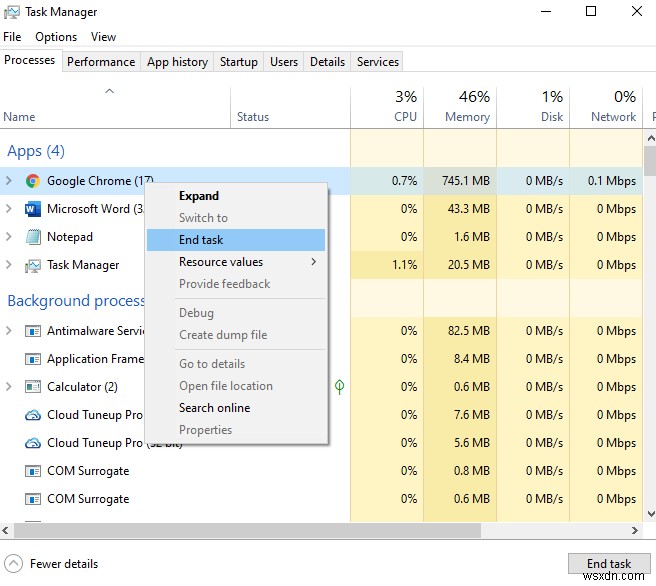Click the Fewer details link
The height and width of the screenshot is (586, 656).
click(64, 564)
